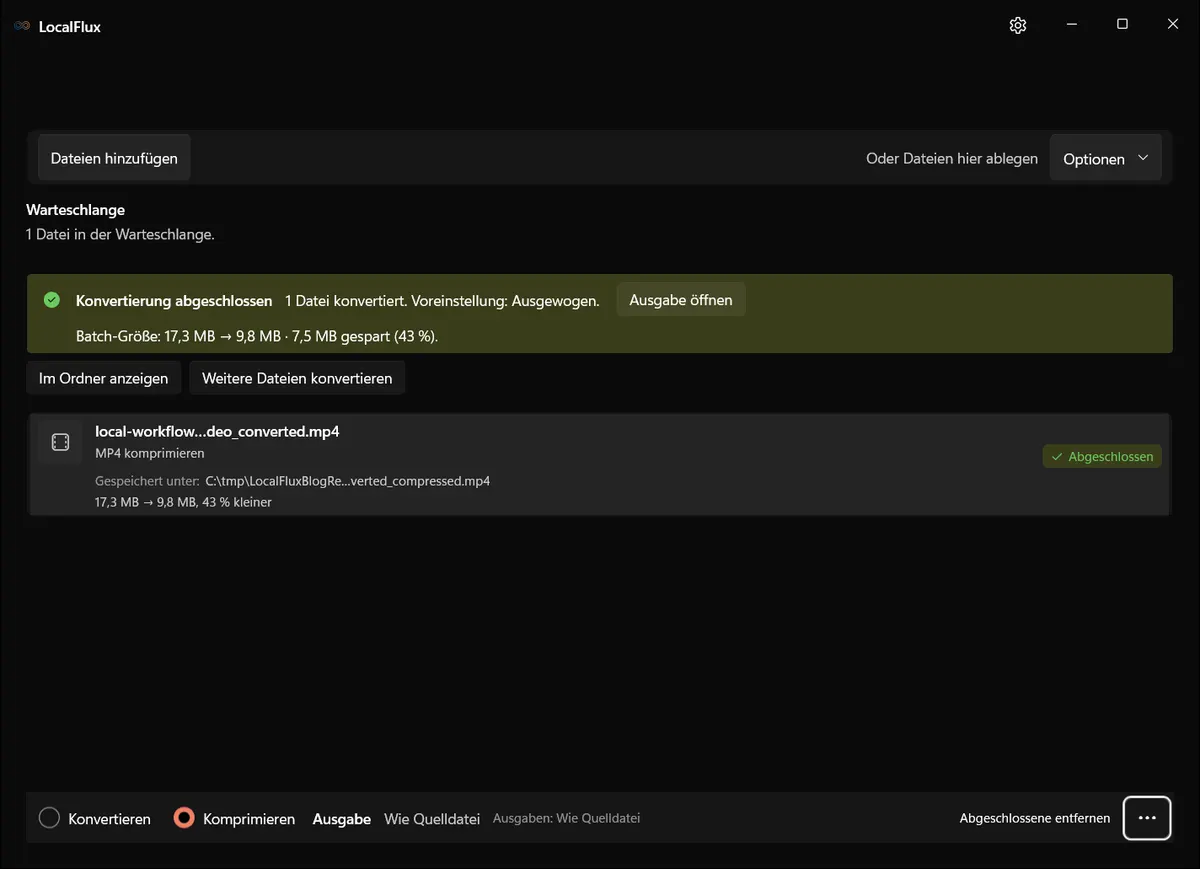Open the three-dots more actions menu

1147,818
